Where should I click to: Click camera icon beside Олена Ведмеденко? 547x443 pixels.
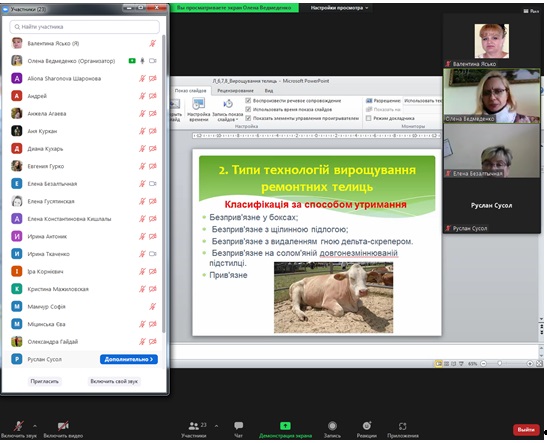coord(152,61)
